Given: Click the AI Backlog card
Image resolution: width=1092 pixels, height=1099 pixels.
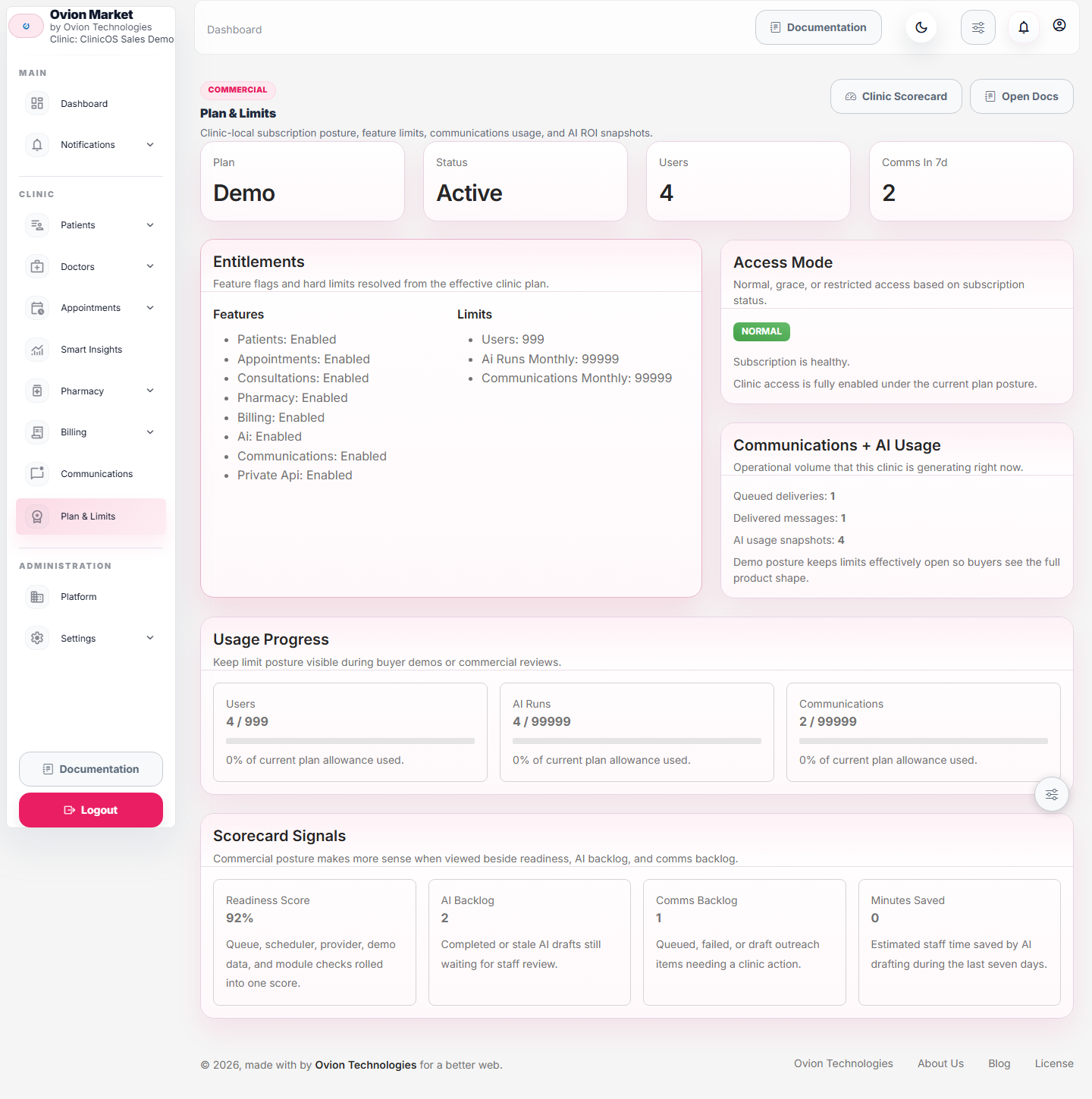Looking at the screenshot, I should [529, 942].
